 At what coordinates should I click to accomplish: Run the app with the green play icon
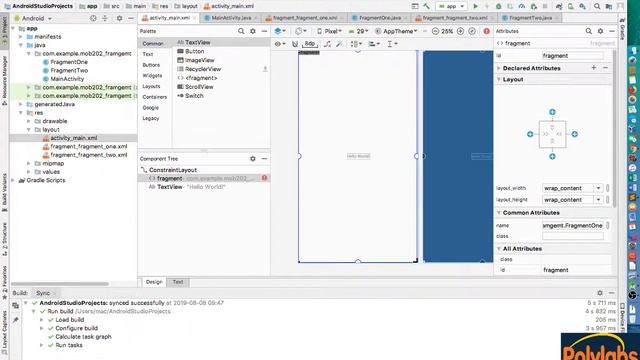pos(476,6)
